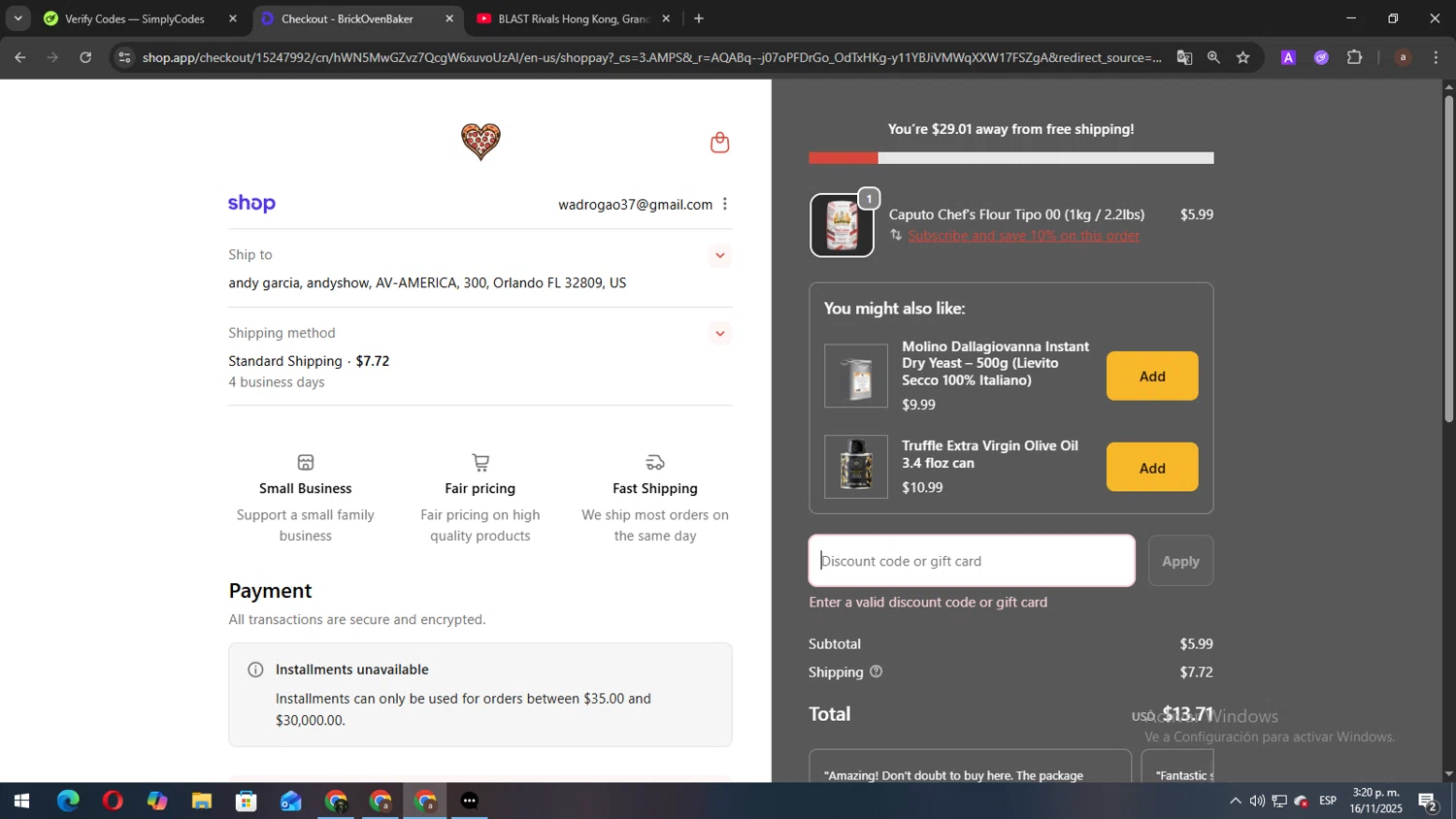Open the shopping bag cart icon

click(x=719, y=143)
